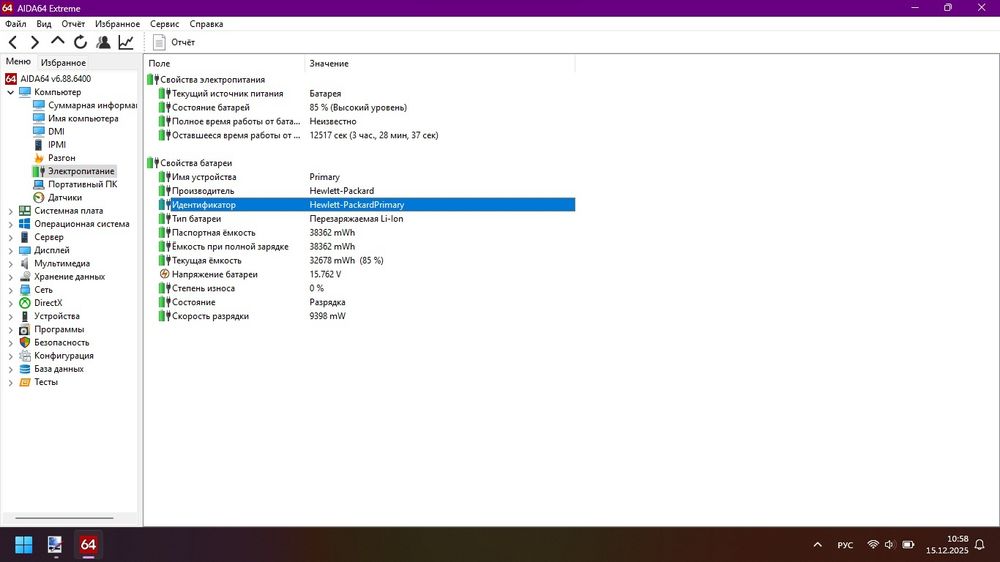Screen dimensions: 1000x562
Task: Select the Скорость разрядки row
Action: tap(367, 316)
